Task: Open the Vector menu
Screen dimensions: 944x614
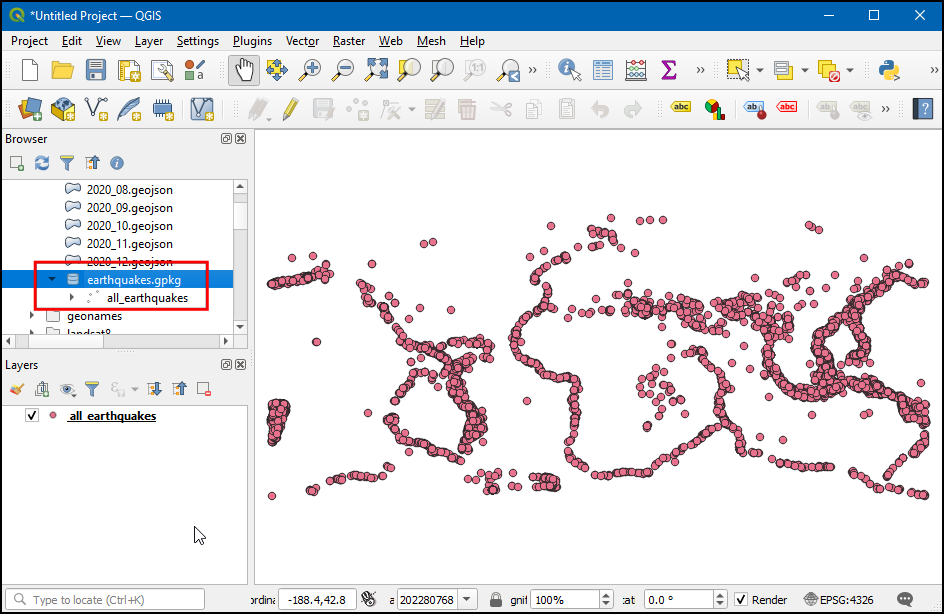Action: pos(302,41)
